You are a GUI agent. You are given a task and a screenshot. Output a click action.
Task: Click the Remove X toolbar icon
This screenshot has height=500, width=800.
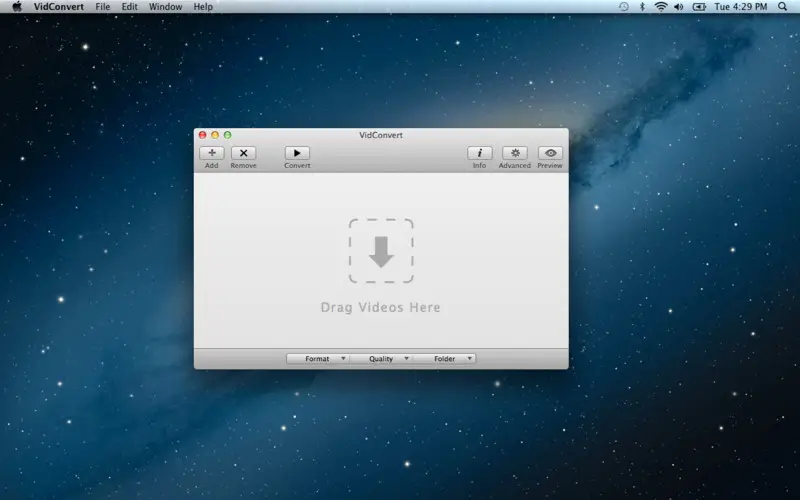243,153
